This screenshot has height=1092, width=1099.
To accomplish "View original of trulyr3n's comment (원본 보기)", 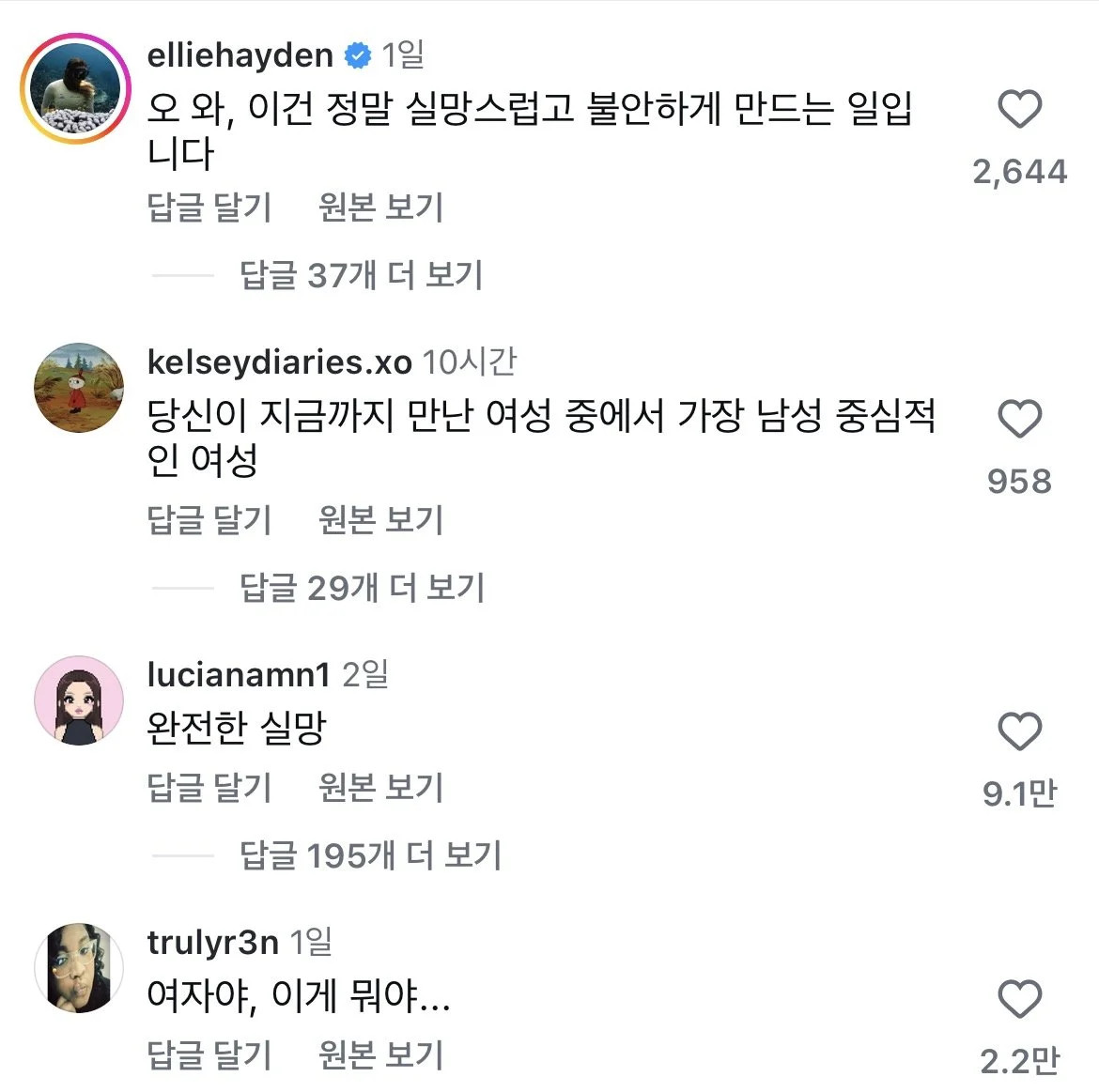I will [x=380, y=1054].
